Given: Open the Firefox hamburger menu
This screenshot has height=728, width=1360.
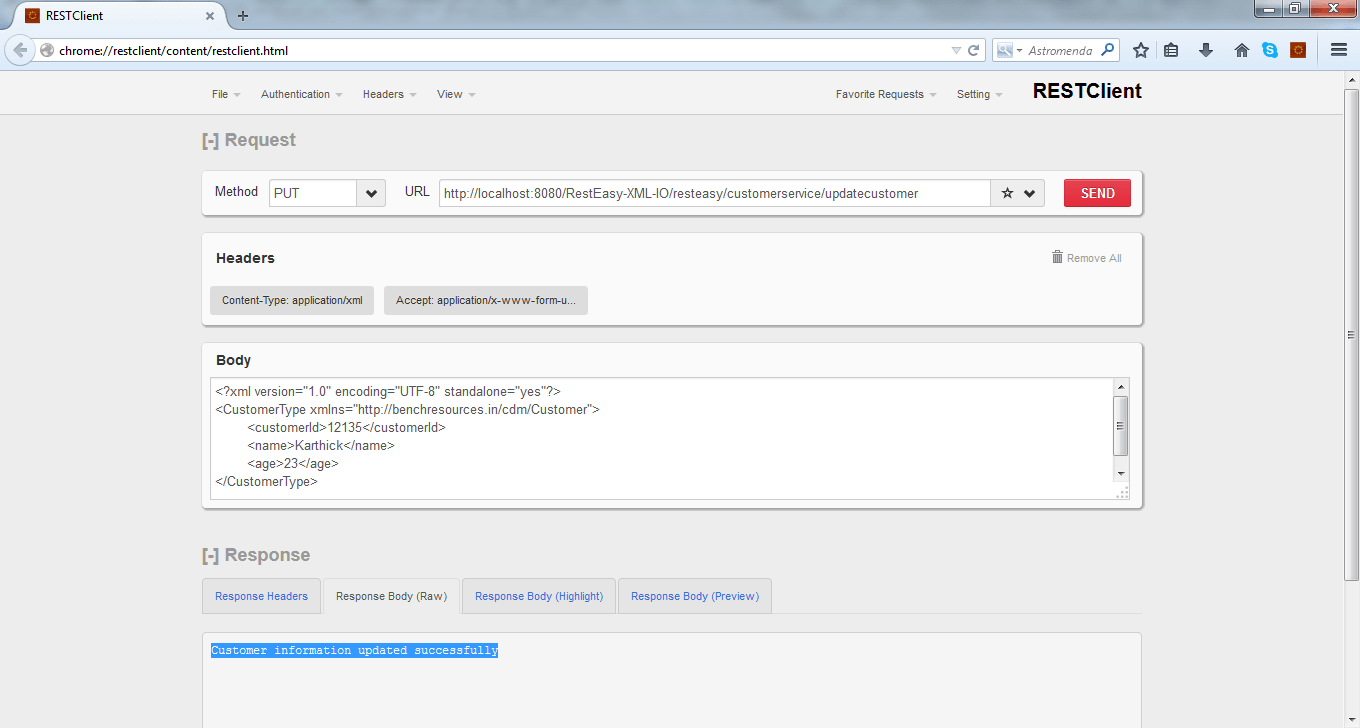Looking at the screenshot, I should pyautogui.click(x=1338, y=48).
